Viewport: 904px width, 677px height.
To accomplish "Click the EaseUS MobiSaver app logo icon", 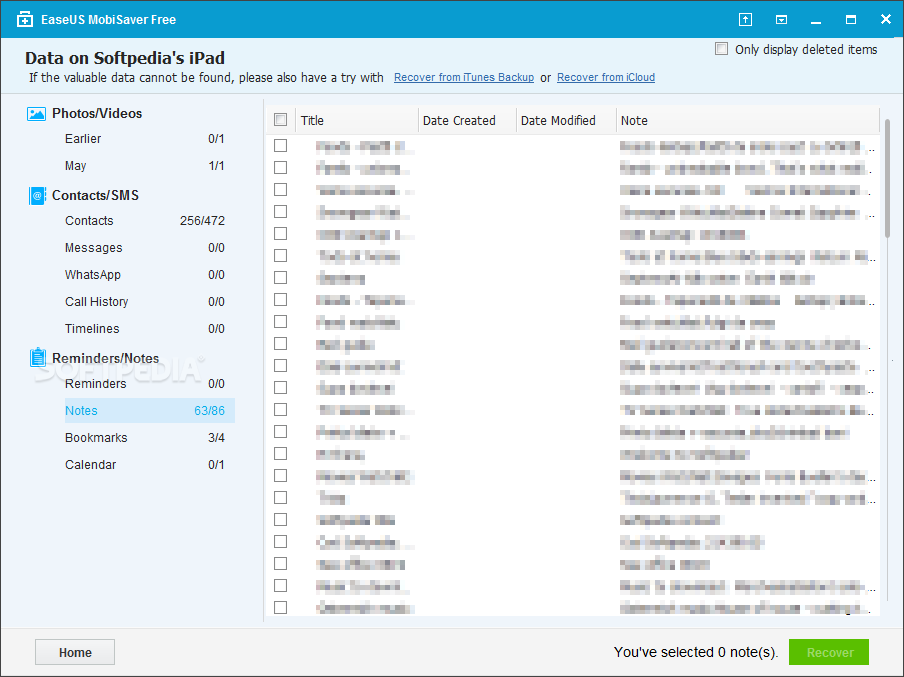I will point(25,20).
